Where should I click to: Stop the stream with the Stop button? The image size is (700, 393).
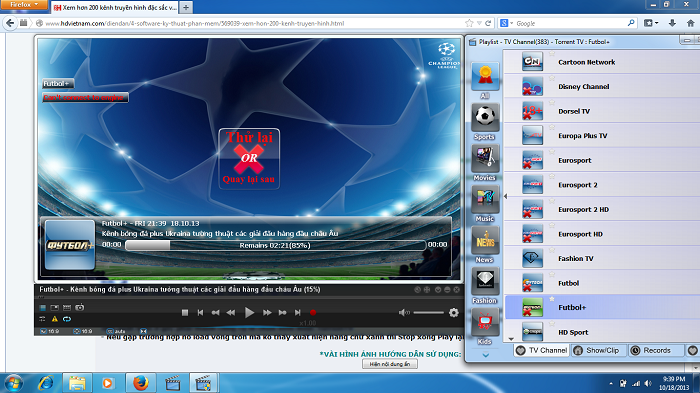[x=185, y=313]
